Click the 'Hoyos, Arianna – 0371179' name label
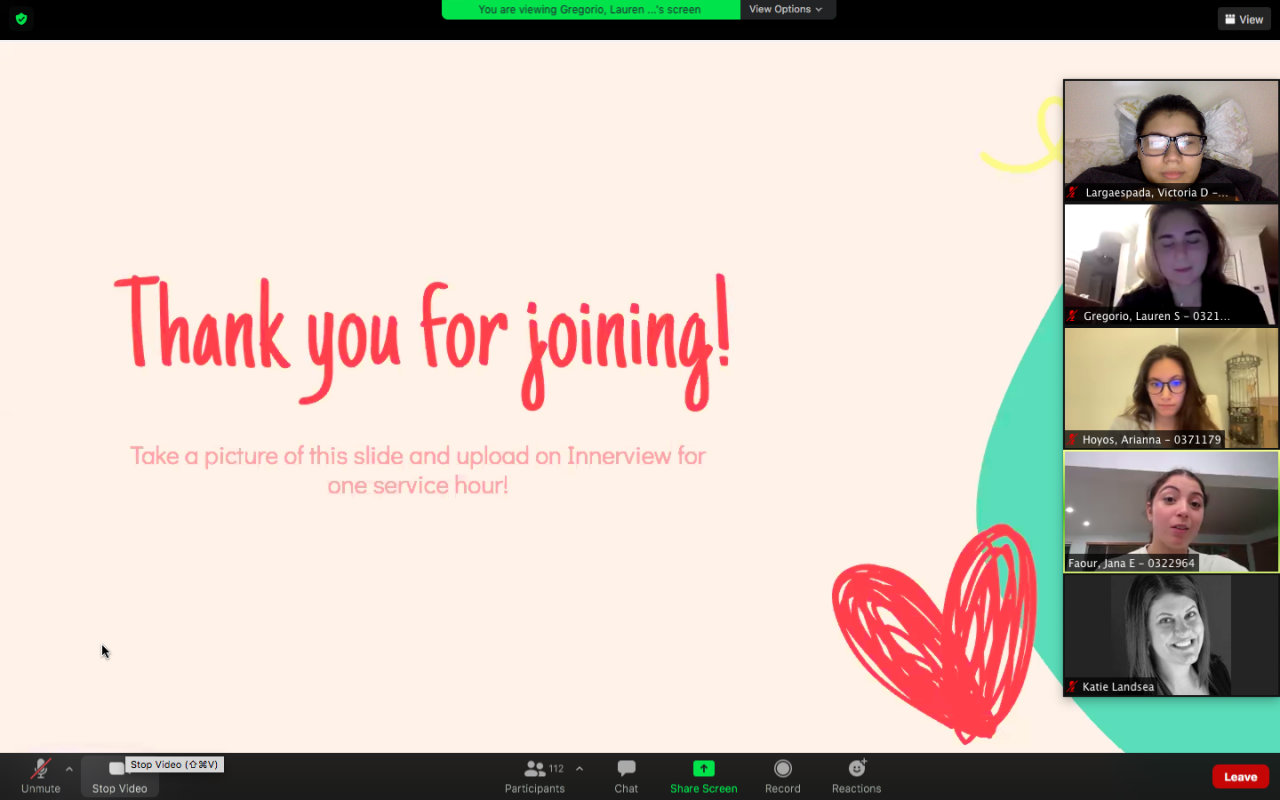Screen dimensions: 1280x800 [1151, 440]
